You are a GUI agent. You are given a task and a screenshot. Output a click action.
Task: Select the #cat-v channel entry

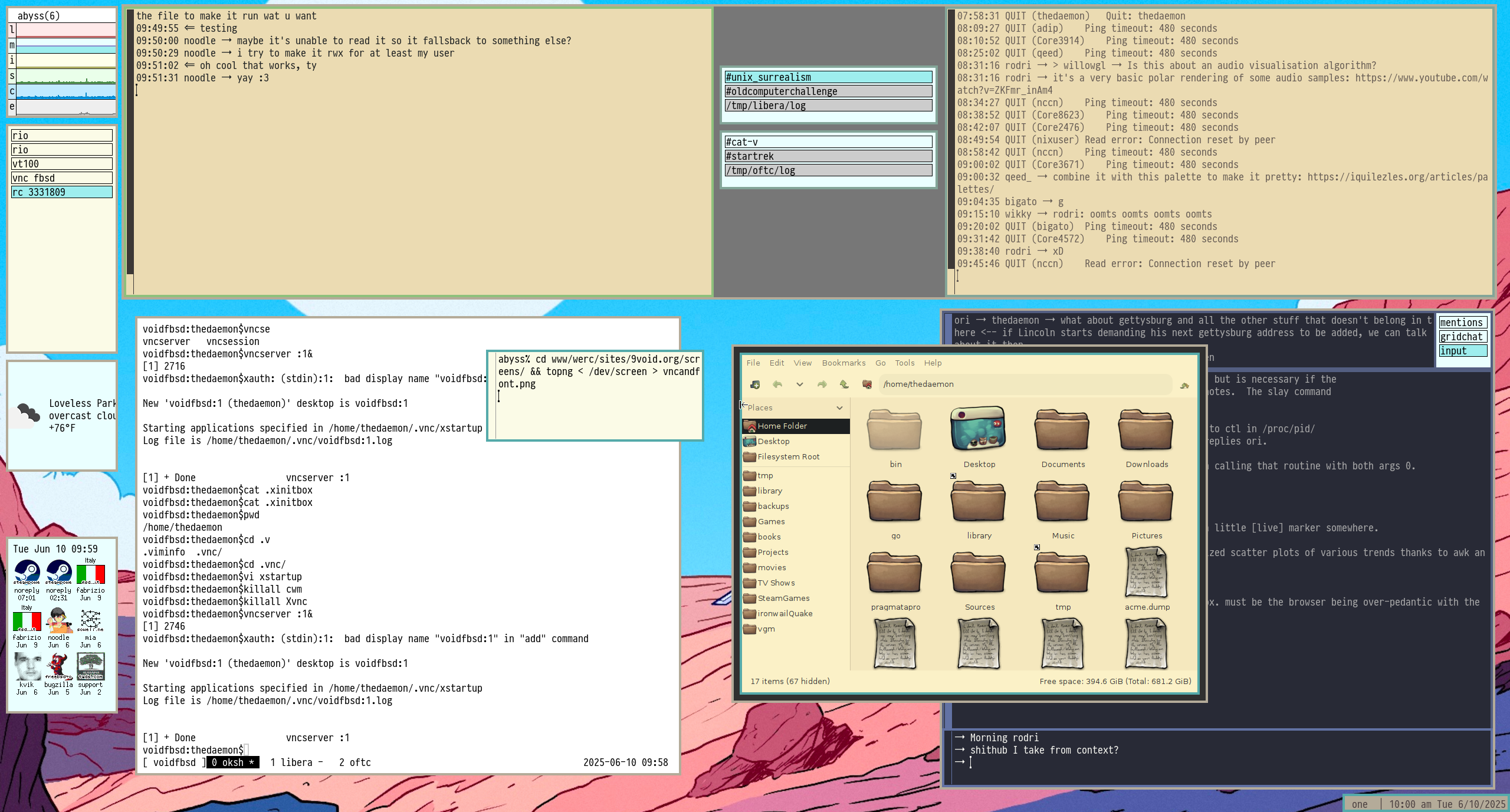(828, 142)
